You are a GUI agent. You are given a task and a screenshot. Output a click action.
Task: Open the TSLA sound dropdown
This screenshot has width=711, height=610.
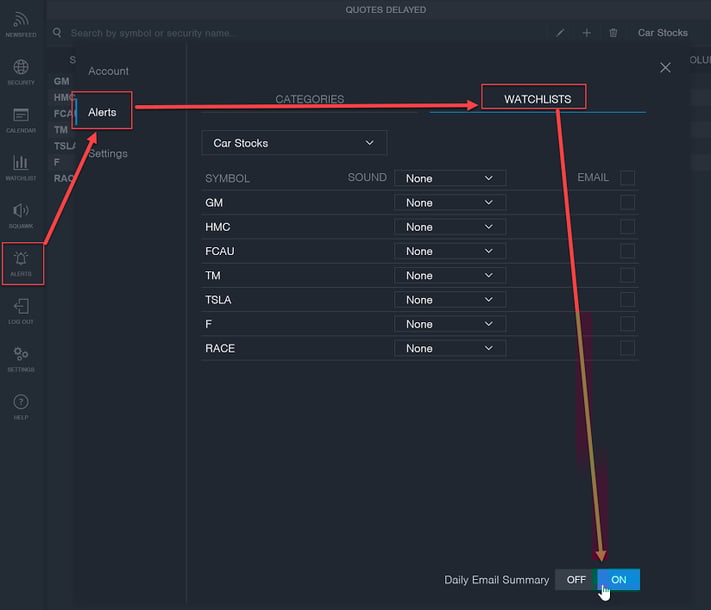click(450, 300)
